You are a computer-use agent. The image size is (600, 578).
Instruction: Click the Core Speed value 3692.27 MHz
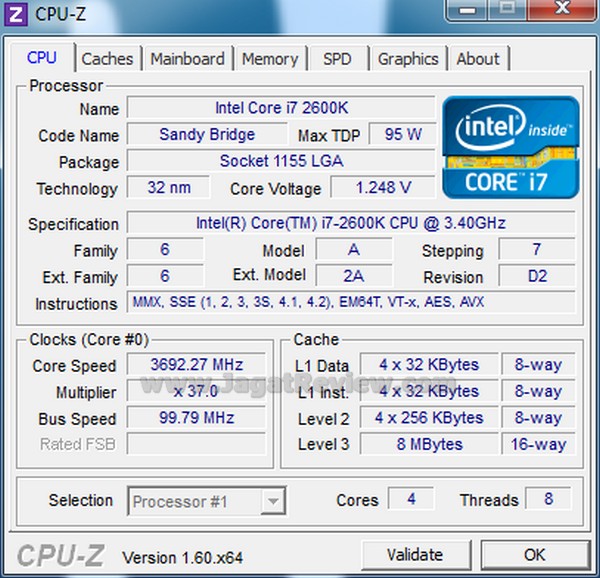tap(196, 365)
